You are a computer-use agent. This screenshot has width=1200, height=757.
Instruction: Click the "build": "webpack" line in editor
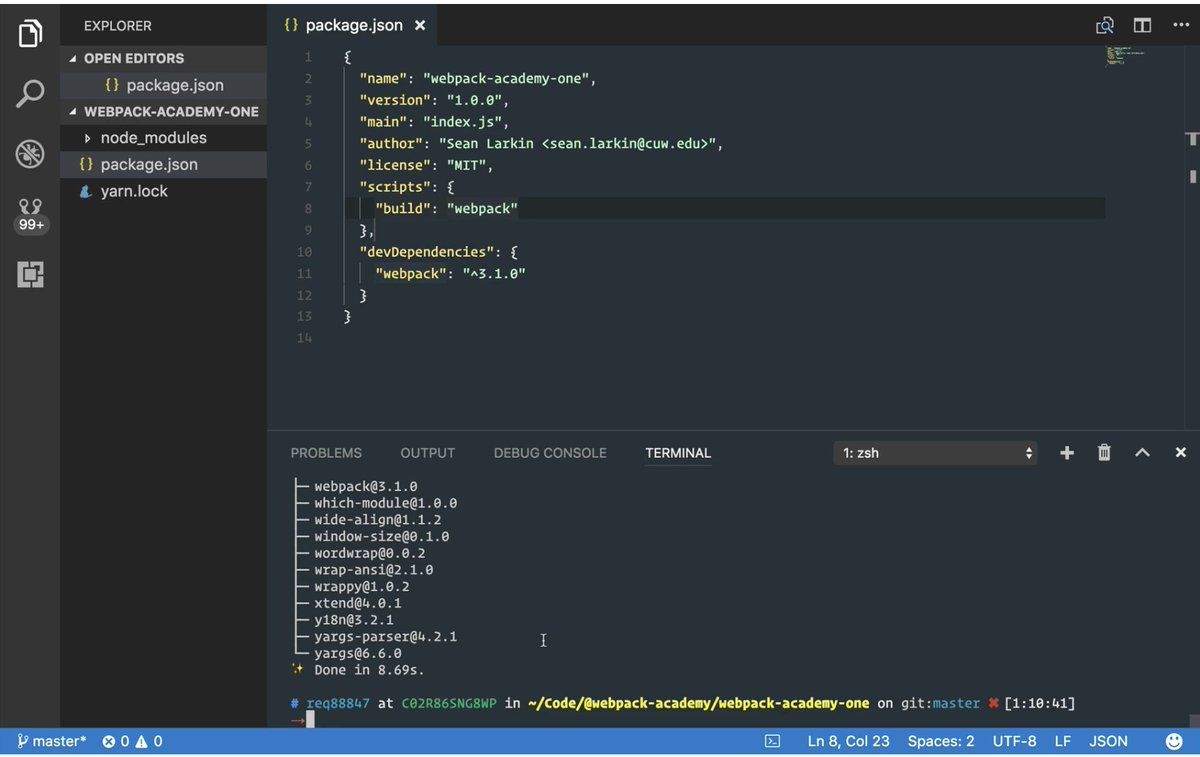(447, 208)
